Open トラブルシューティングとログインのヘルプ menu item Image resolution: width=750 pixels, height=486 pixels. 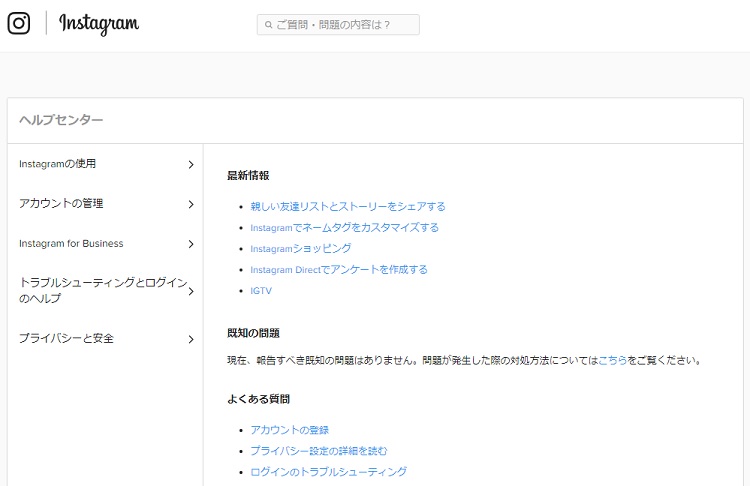105,290
